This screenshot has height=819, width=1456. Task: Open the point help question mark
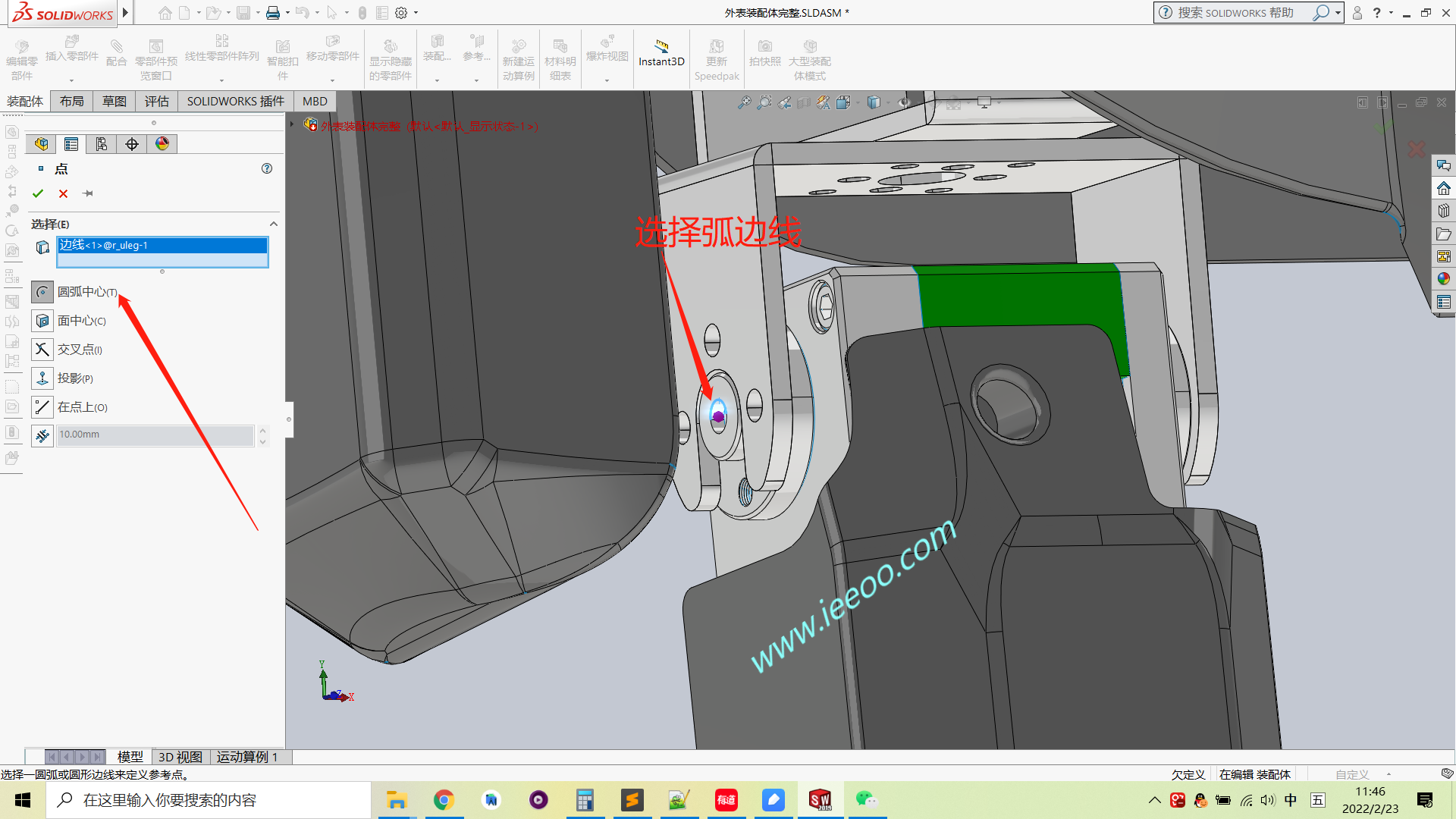[x=267, y=168]
